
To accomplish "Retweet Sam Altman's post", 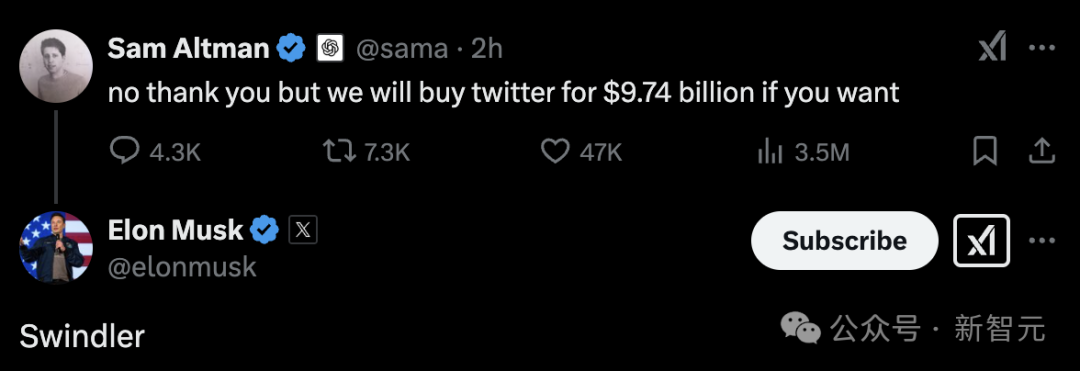I will click(366, 152).
